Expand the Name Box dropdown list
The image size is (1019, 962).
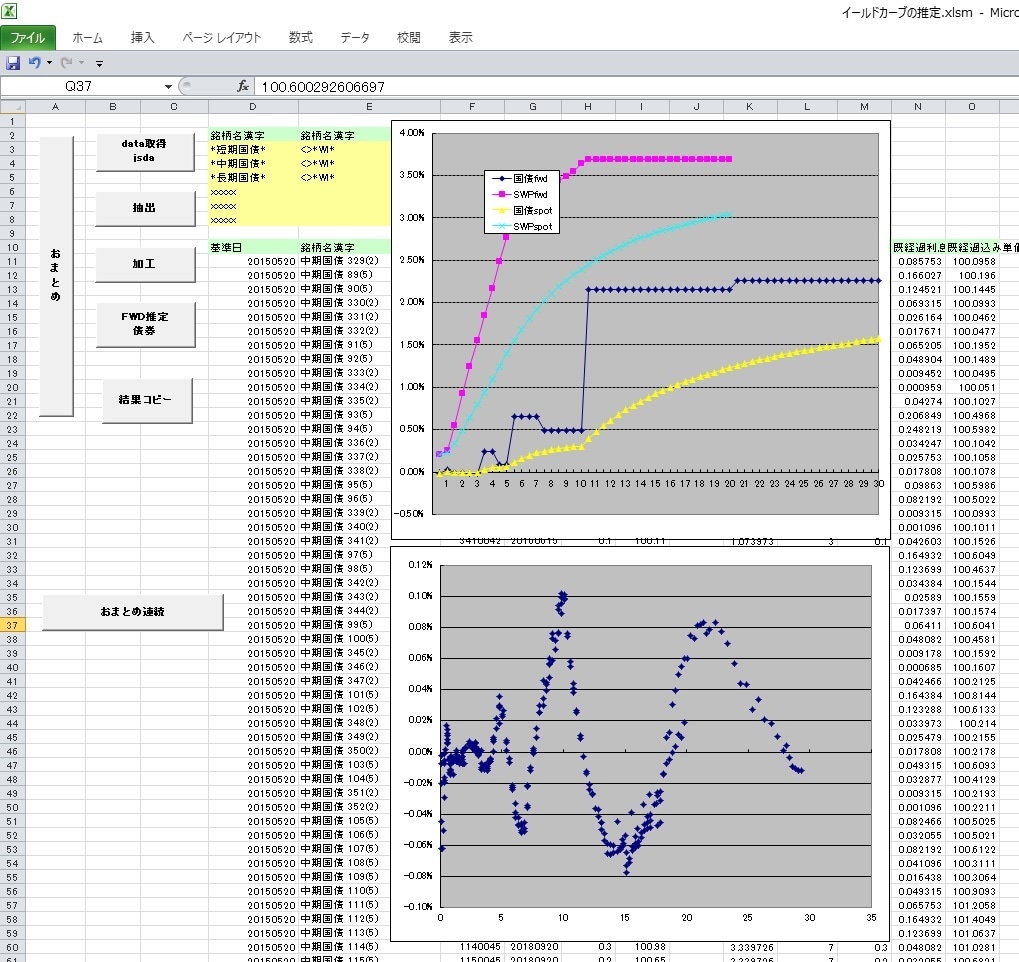tap(168, 86)
